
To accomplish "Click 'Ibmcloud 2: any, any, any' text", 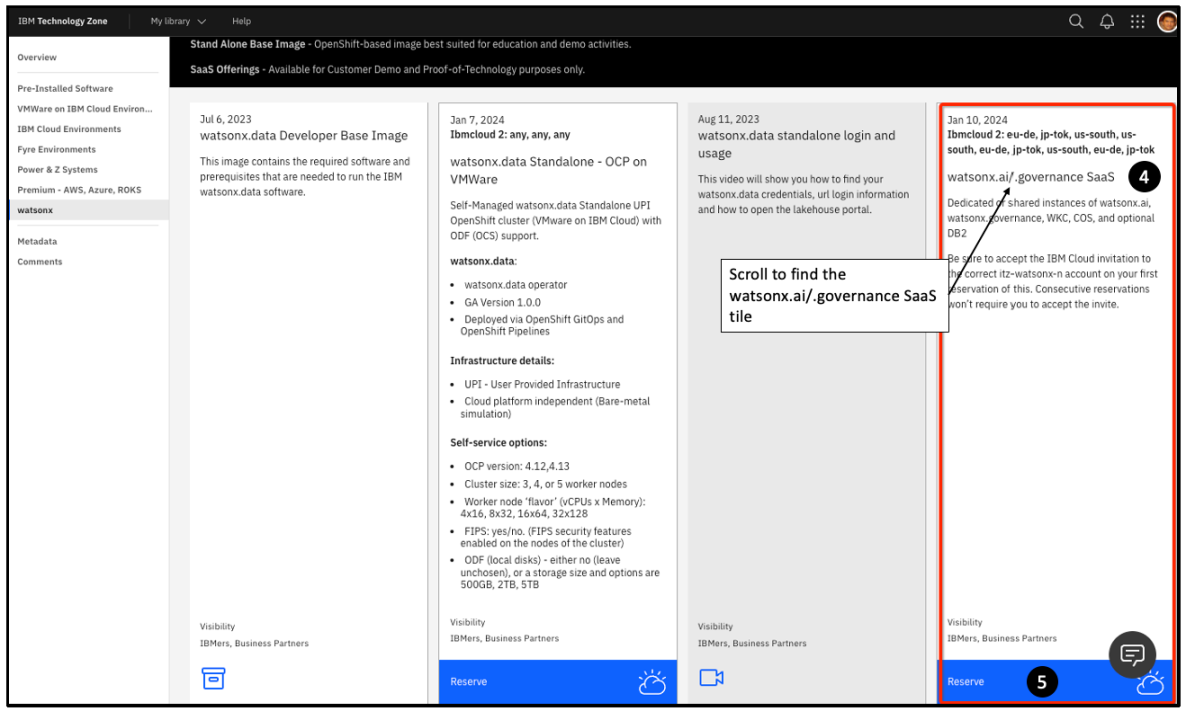I will tap(510, 135).
